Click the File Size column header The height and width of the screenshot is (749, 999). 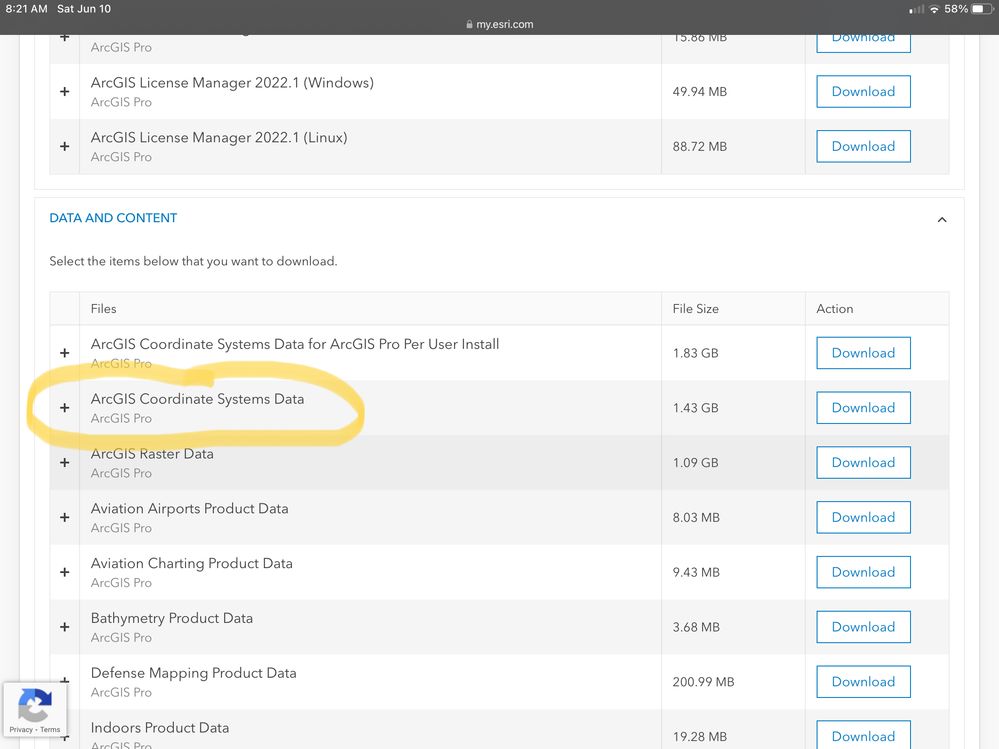pyautogui.click(x=696, y=309)
